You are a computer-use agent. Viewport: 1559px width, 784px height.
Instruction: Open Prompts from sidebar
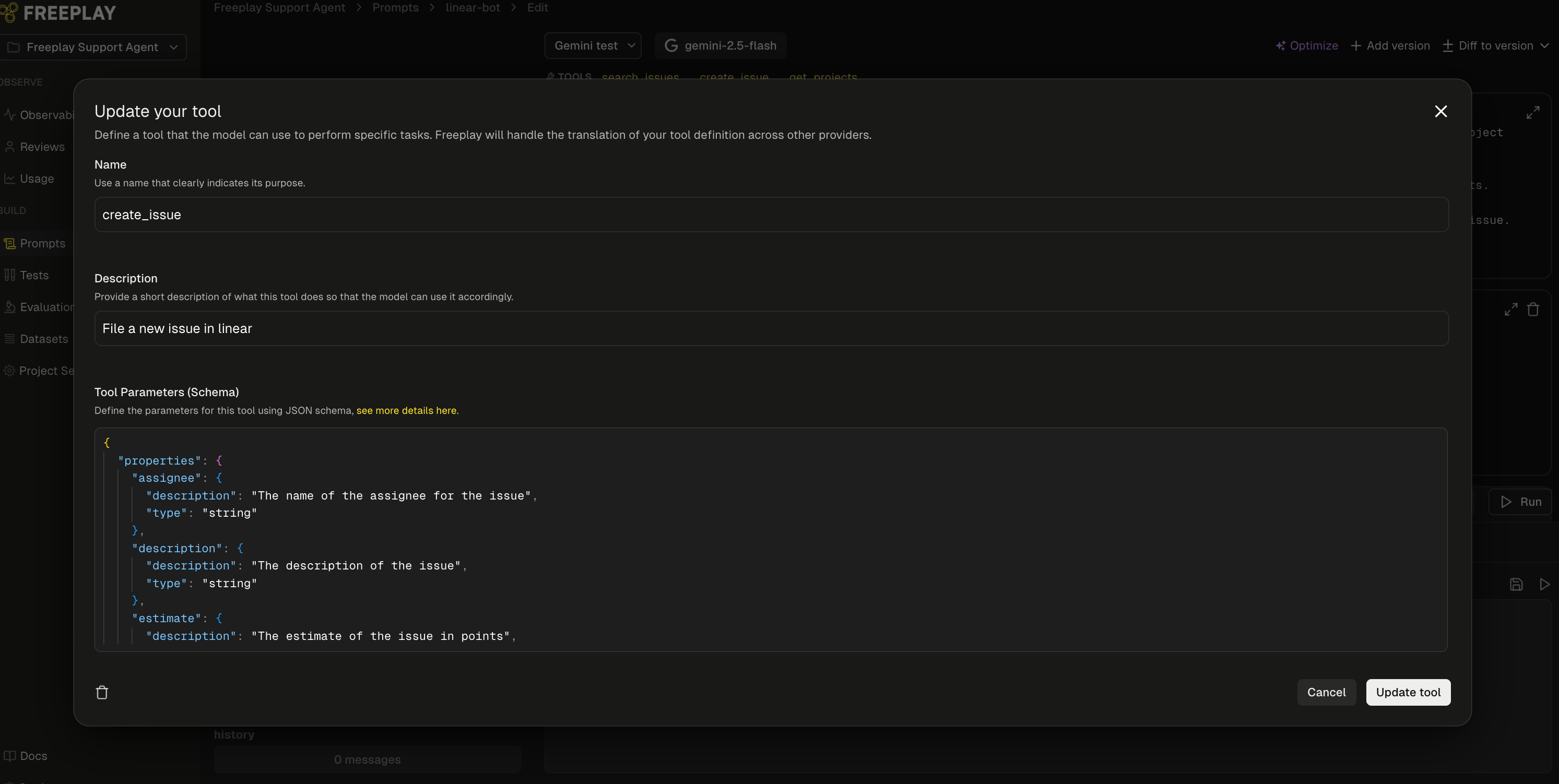(x=42, y=243)
